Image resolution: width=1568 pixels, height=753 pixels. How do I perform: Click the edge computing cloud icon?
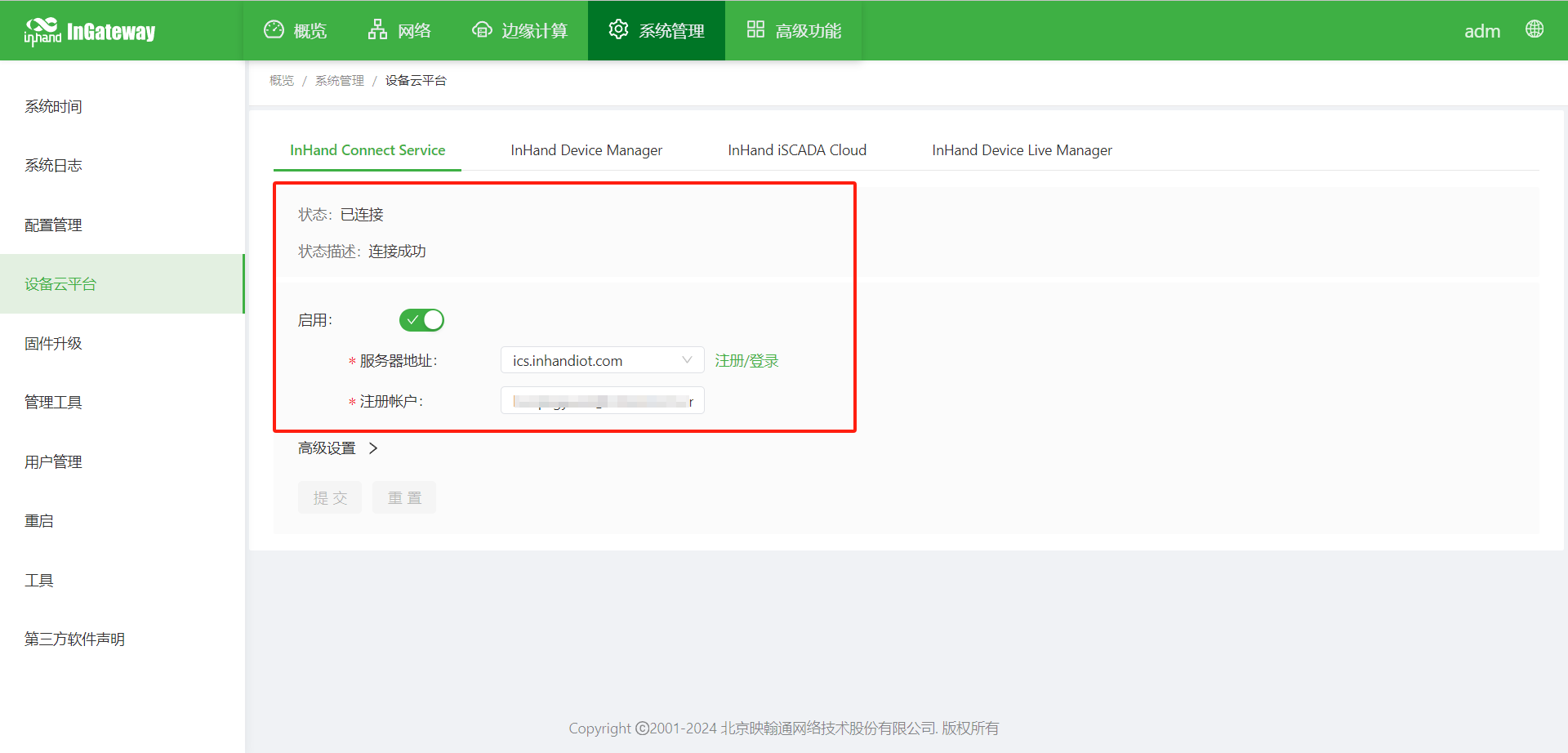(x=482, y=29)
